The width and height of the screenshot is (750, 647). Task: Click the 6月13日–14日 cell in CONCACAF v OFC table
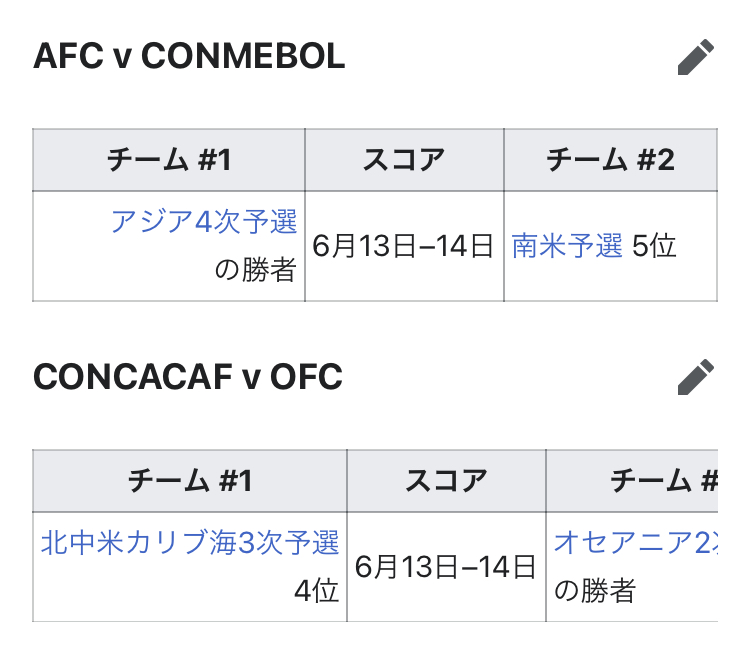(x=446, y=567)
